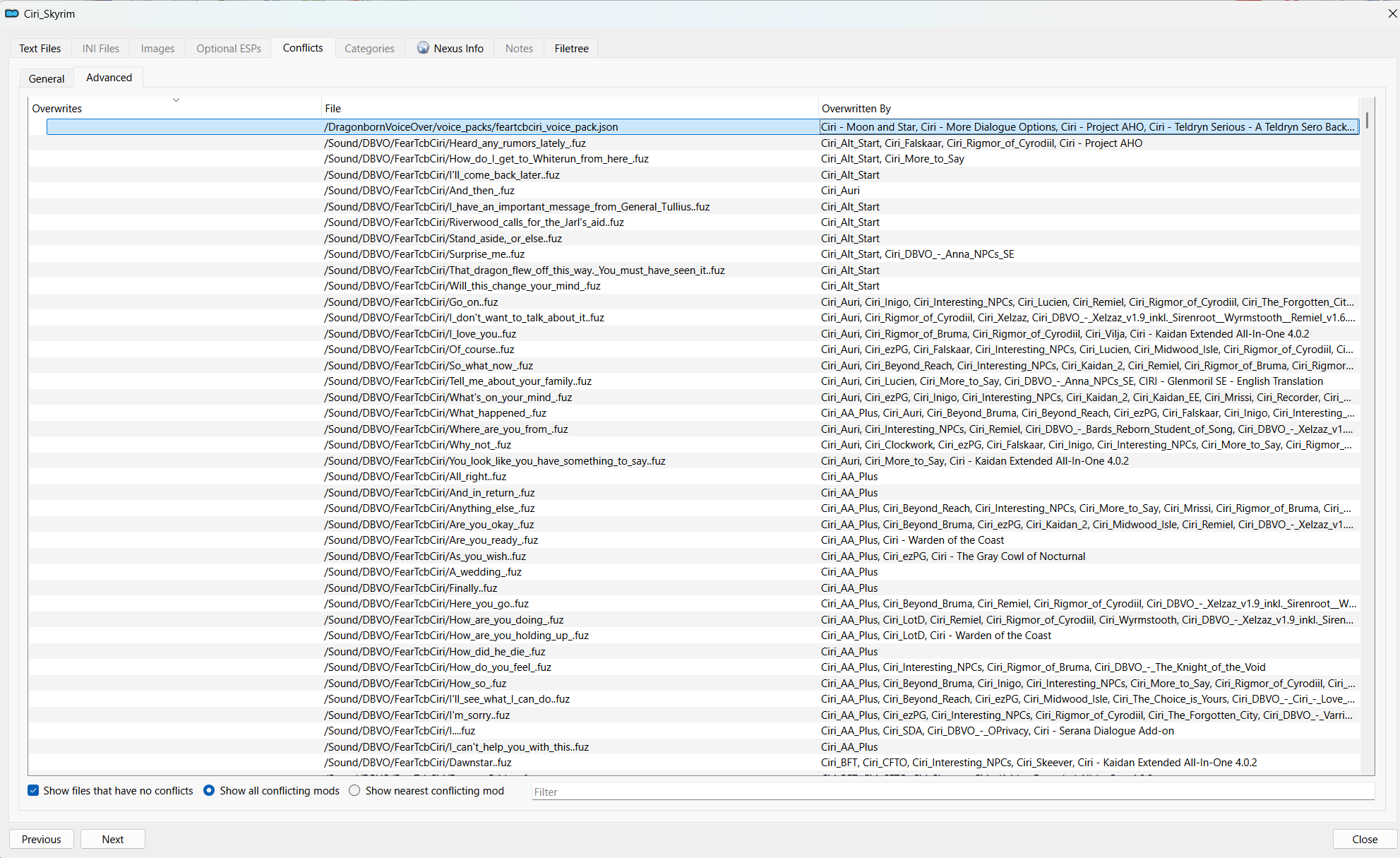
Task: Select And_in_return_.fuz file row
Action: point(694,493)
